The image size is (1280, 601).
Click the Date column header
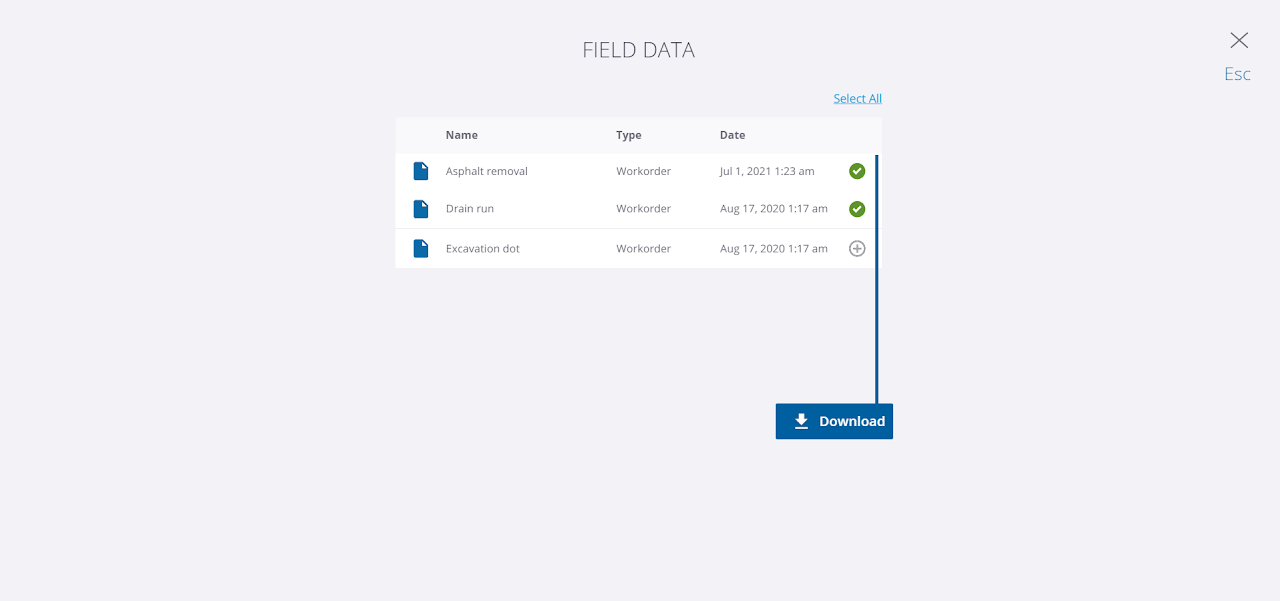[x=733, y=135]
